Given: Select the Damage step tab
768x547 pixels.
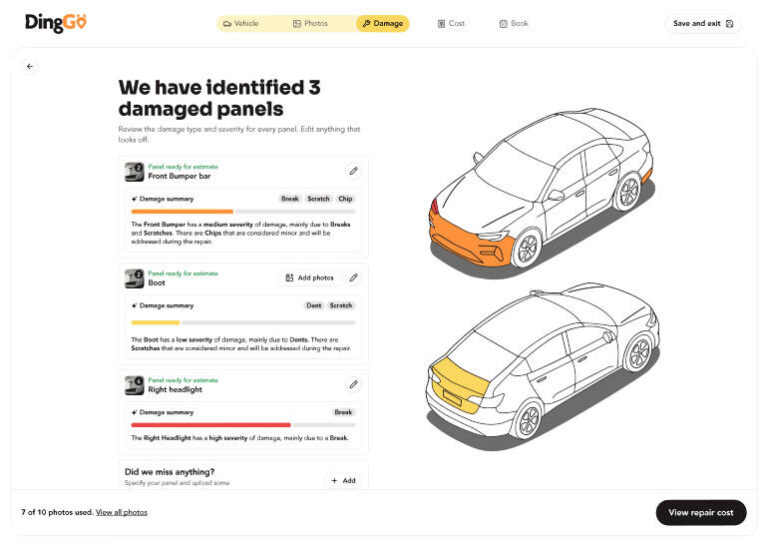Looking at the screenshot, I should pos(383,23).
